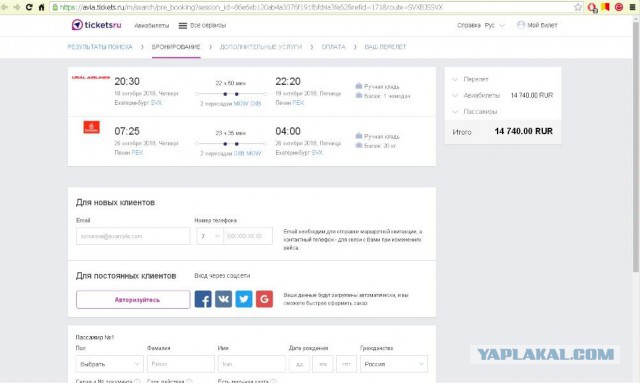Click the Имя input field
The height and width of the screenshot is (384, 640).
tap(252, 364)
